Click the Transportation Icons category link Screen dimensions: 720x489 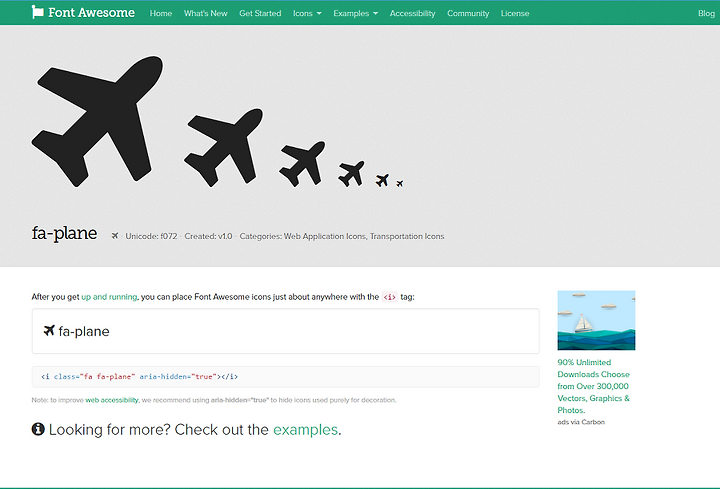tap(407, 236)
